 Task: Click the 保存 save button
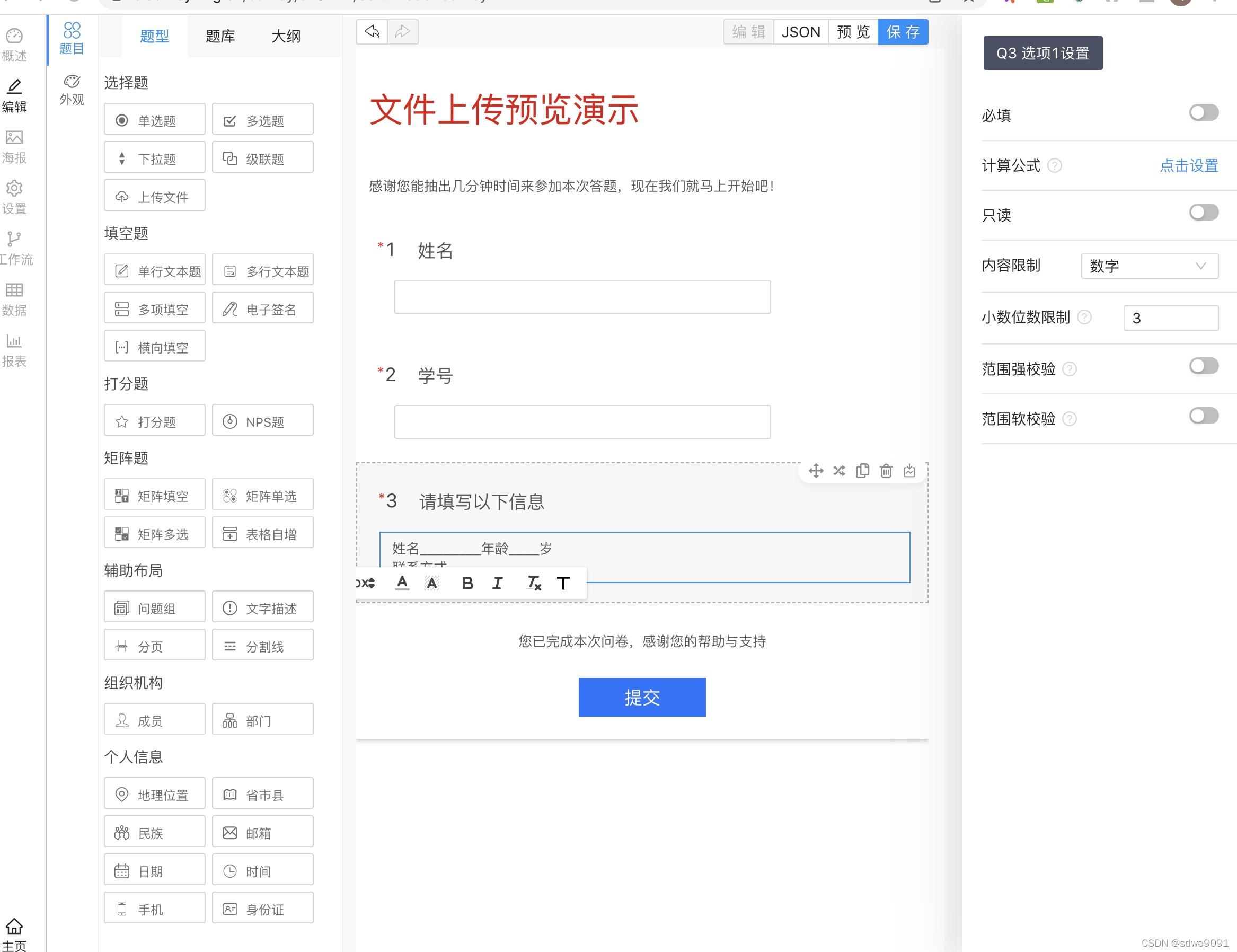tap(902, 32)
